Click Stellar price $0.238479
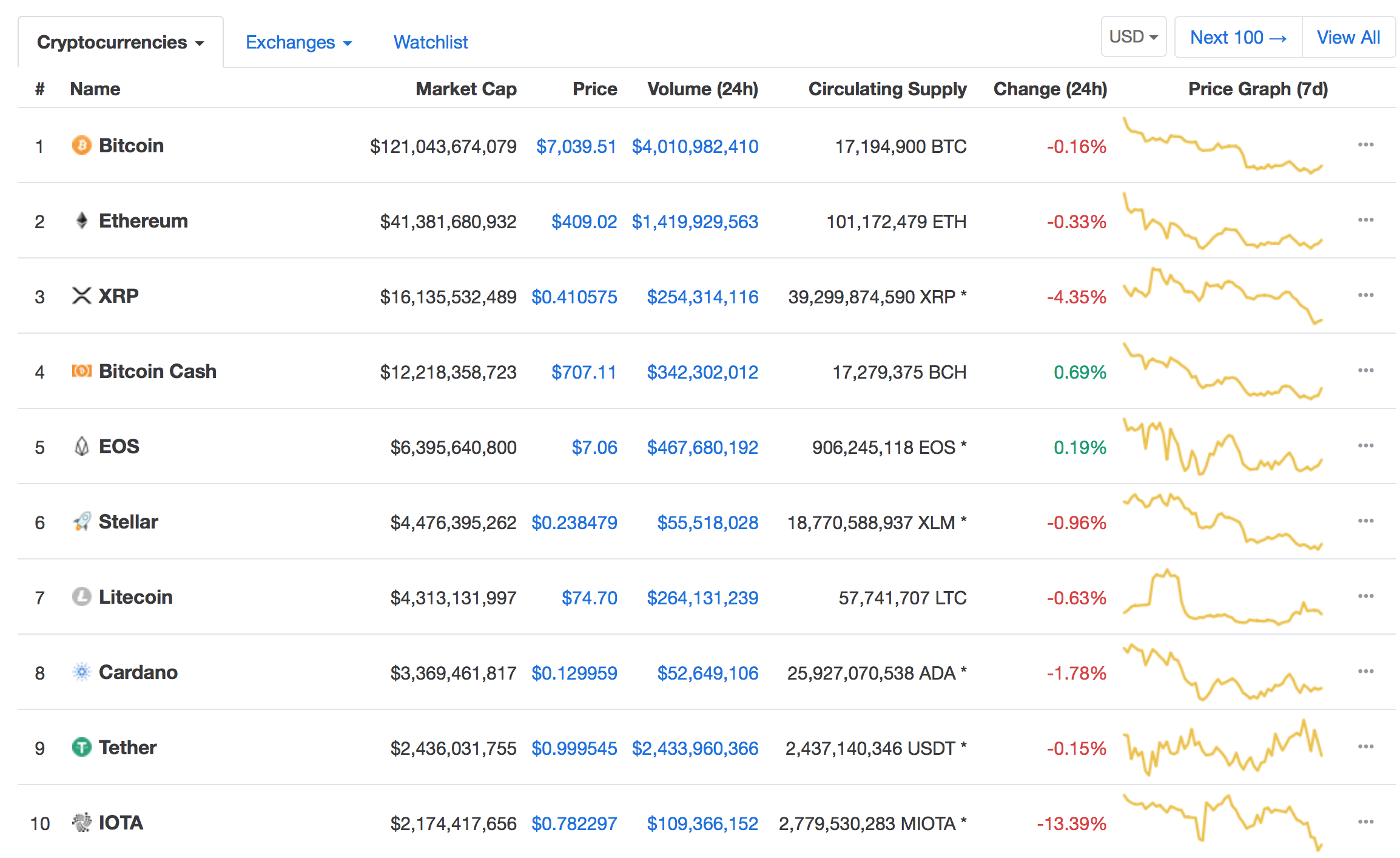 click(x=574, y=522)
